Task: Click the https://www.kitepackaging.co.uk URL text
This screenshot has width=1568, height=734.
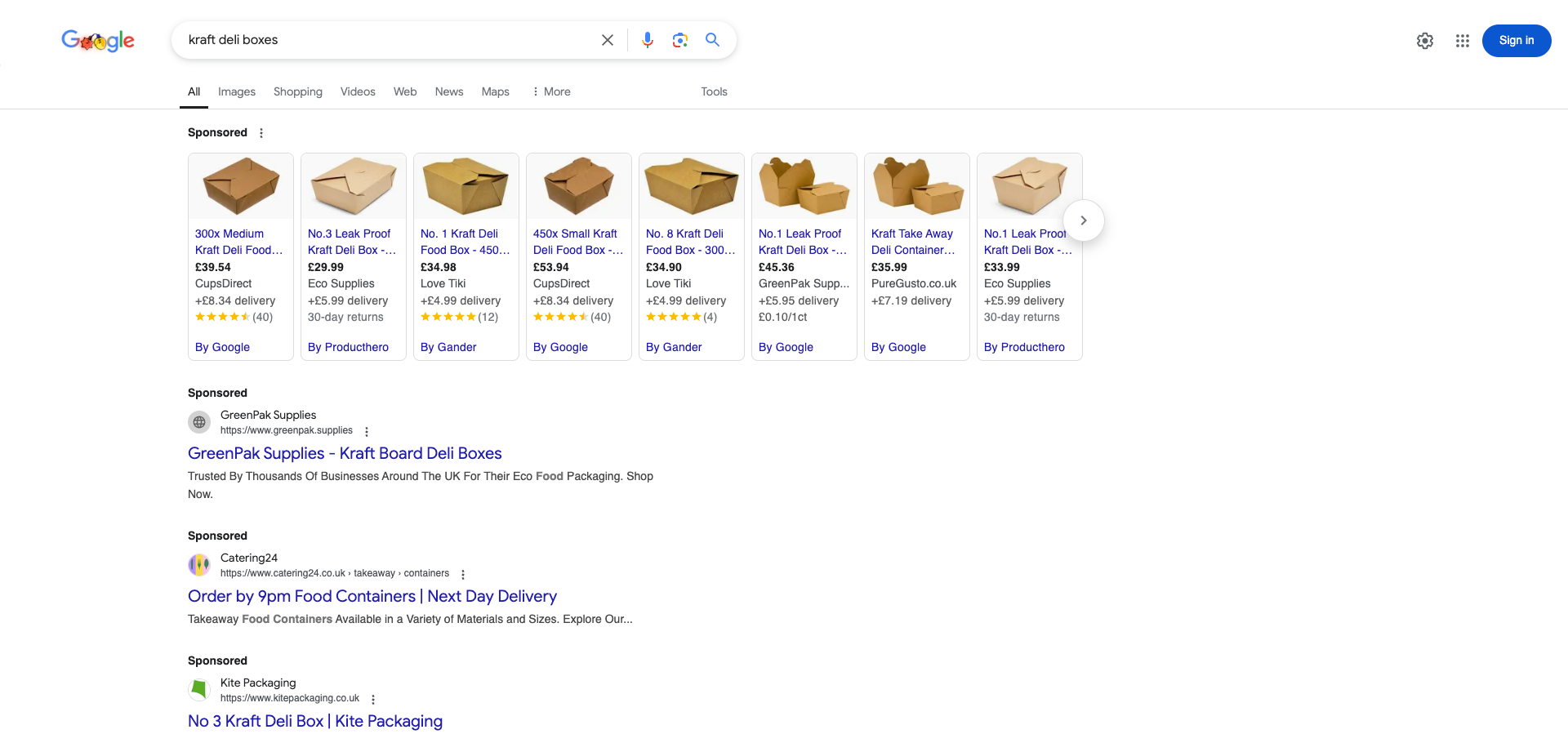Action: point(290,698)
